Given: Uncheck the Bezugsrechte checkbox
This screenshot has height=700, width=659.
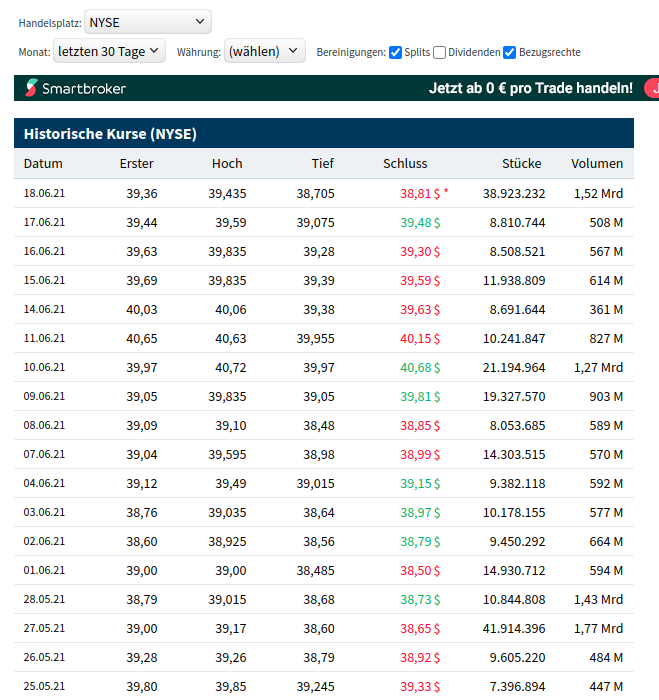Looking at the screenshot, I should click(510, 52).
